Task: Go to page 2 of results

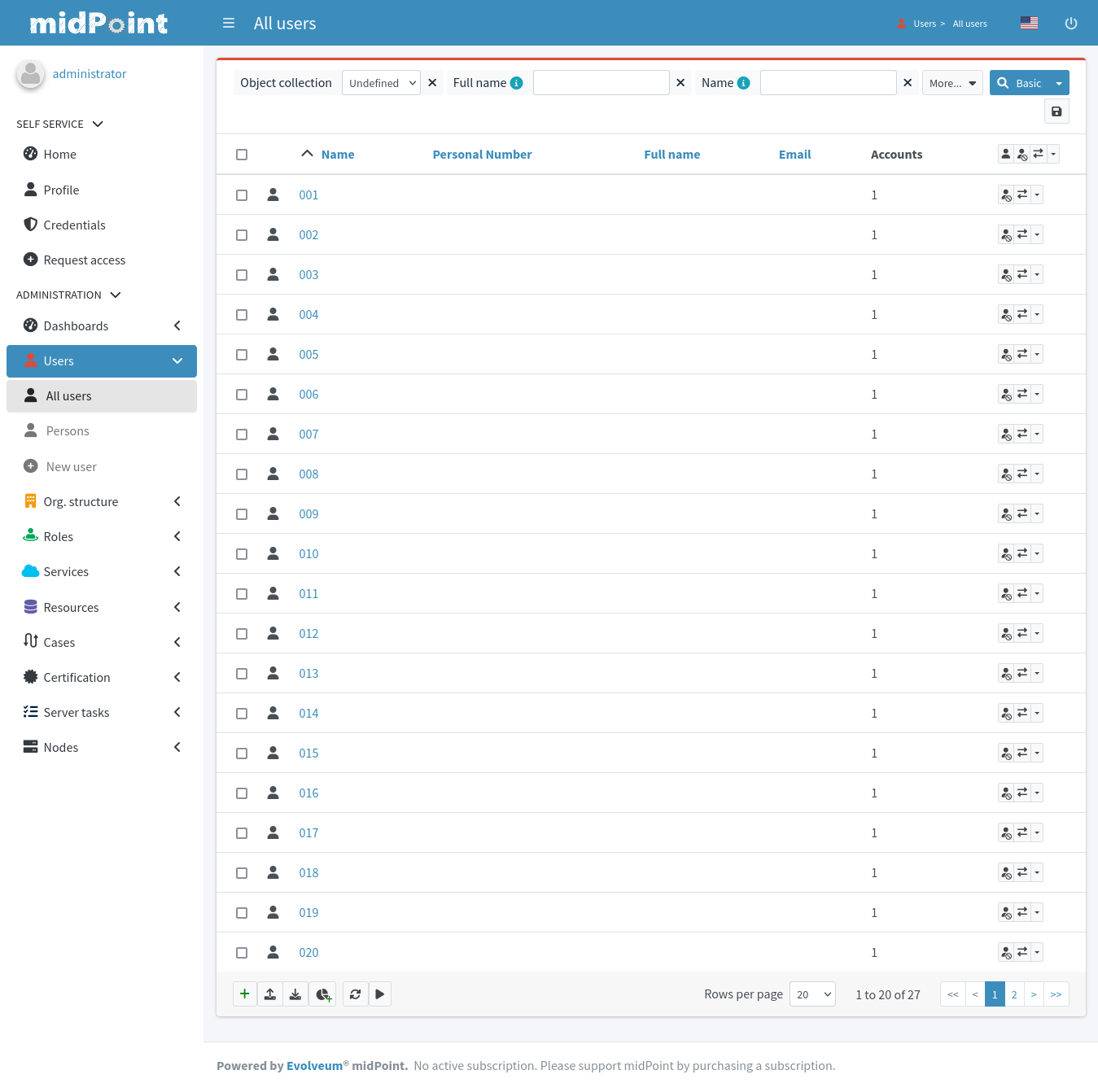Action: 1014,994
